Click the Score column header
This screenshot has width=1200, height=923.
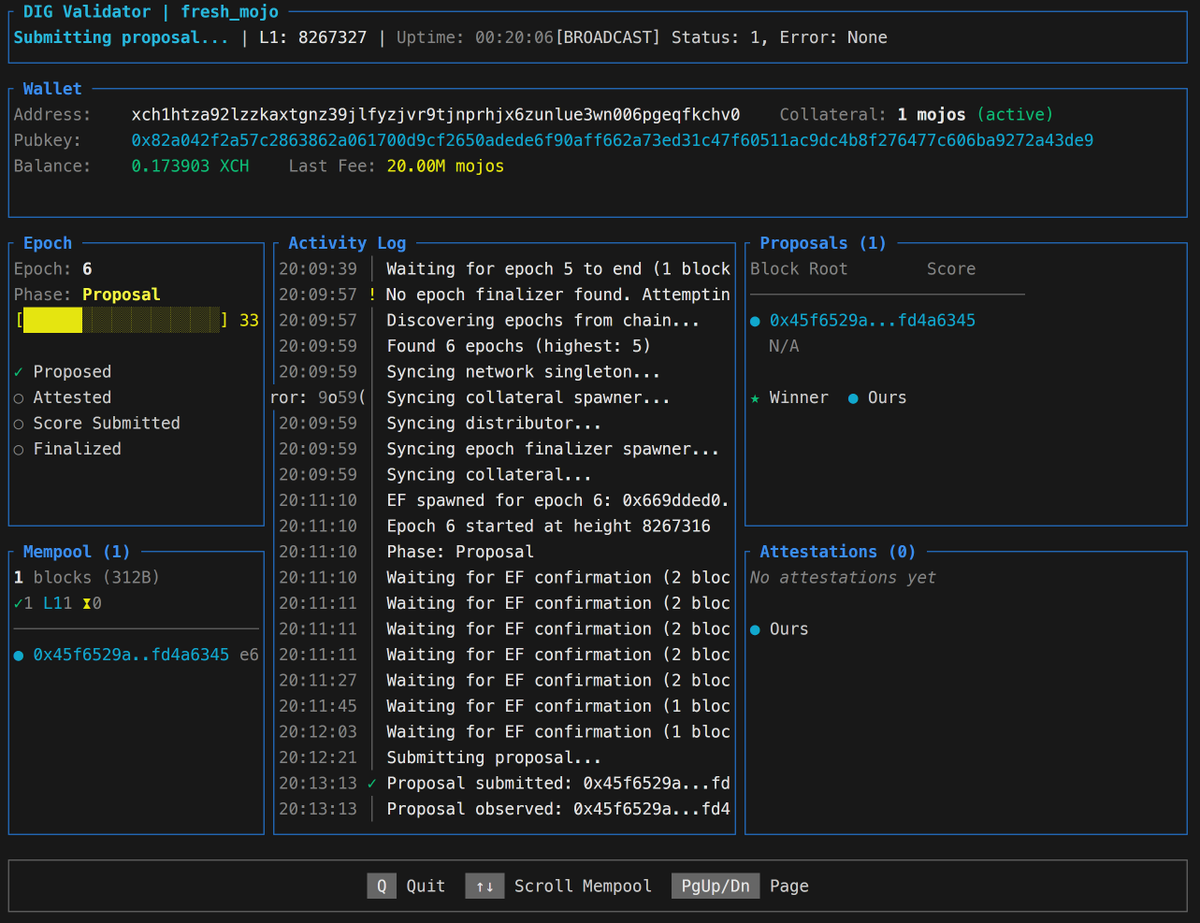pyautogui.click(x=951, y=269)
